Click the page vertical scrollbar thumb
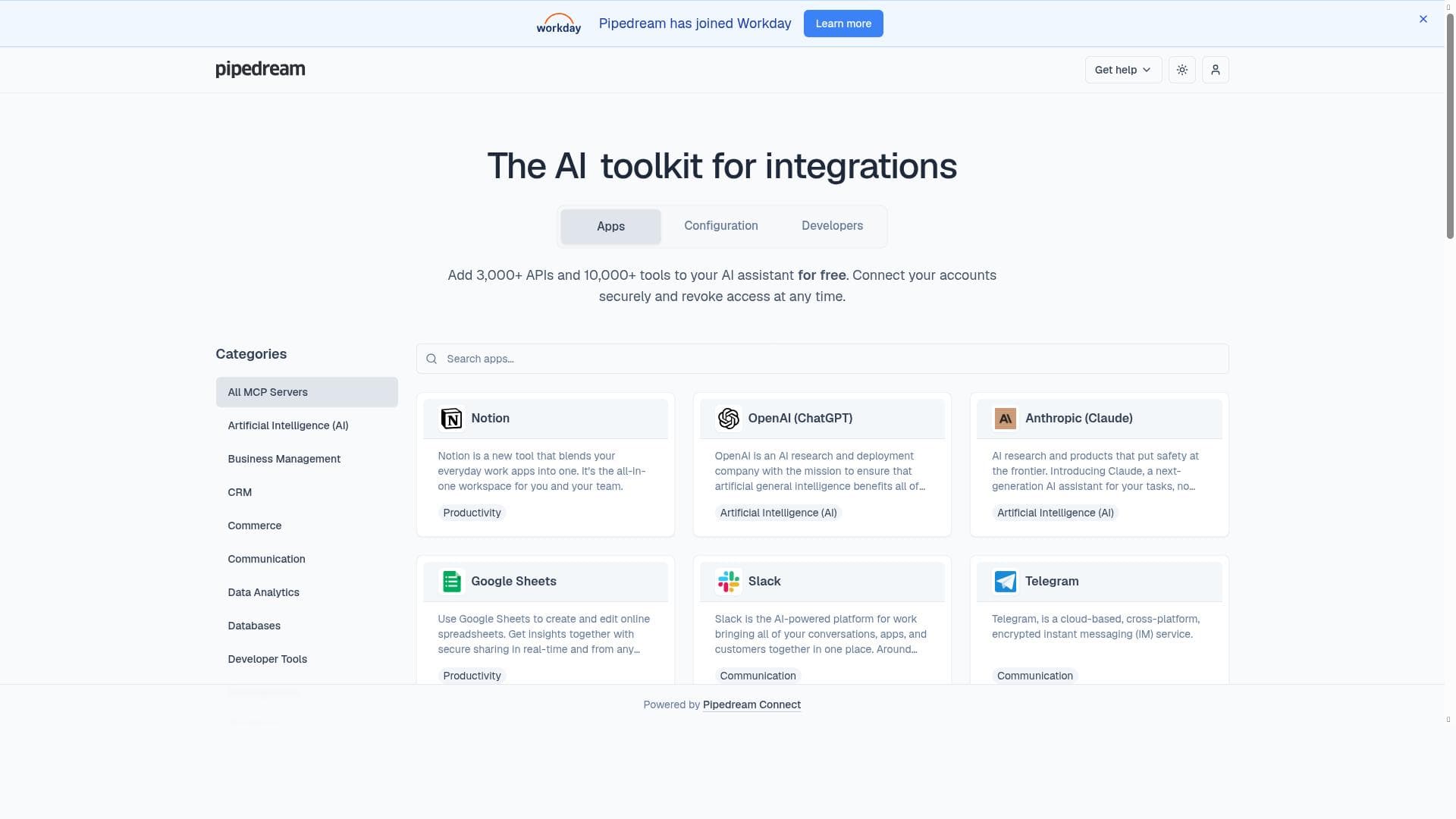The height and width of the screenshot is (819, 1456). (x=1450, y=126)
